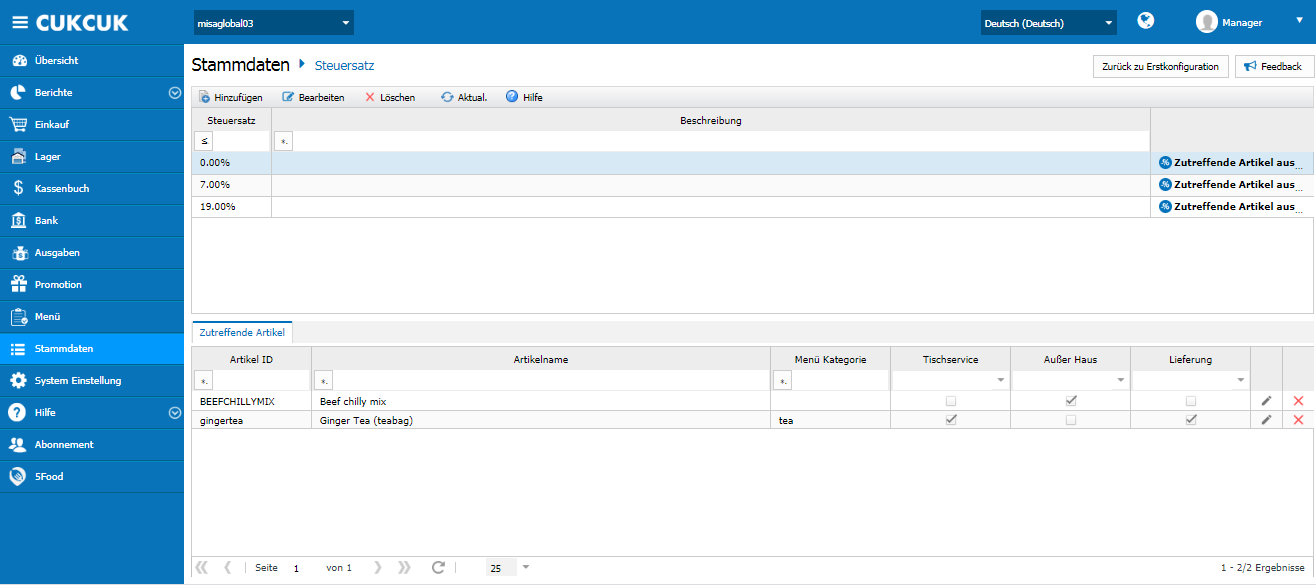Remove gingertea using the red X icon
This screenshot has height=588, width=1316.
click(1298, 420)
